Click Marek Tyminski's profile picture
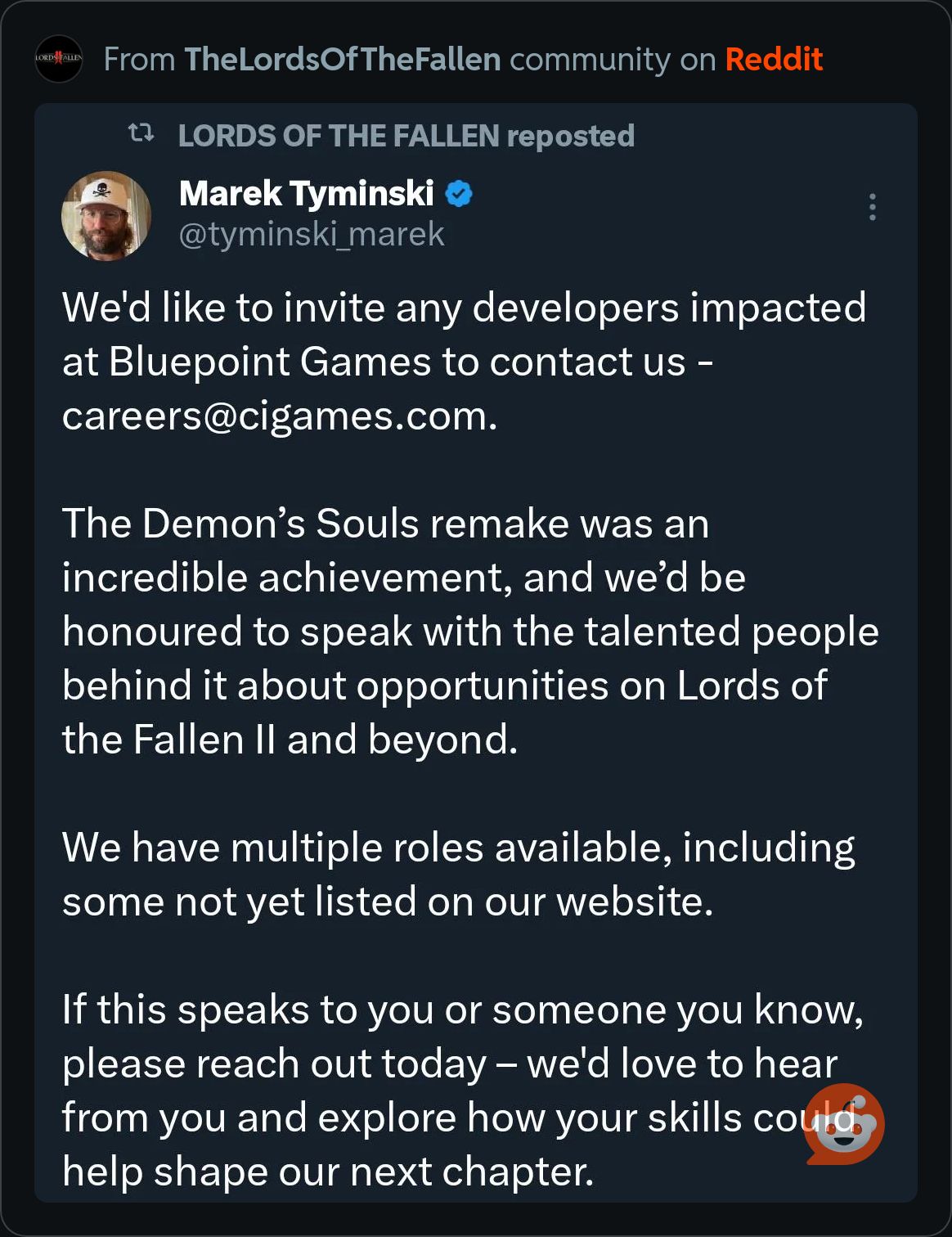952x1237 pixels. pos(106,215)
